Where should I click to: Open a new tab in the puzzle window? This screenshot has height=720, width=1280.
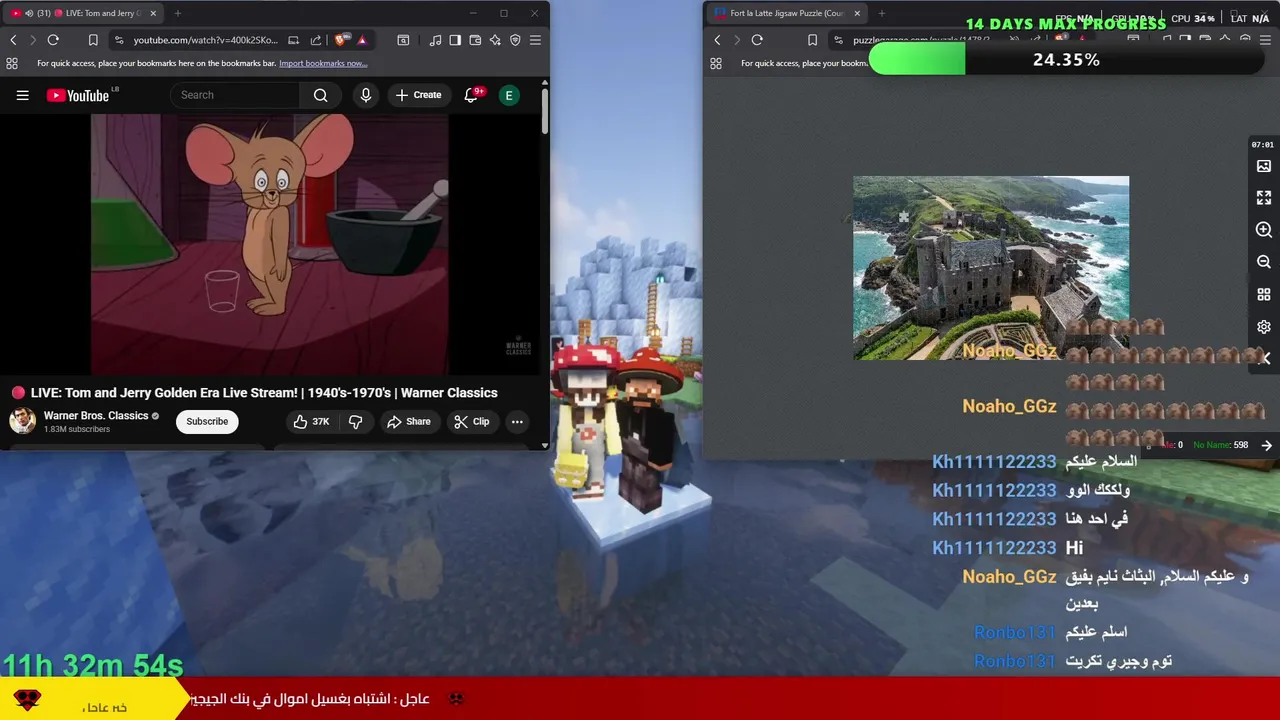[x=882, y=13]
